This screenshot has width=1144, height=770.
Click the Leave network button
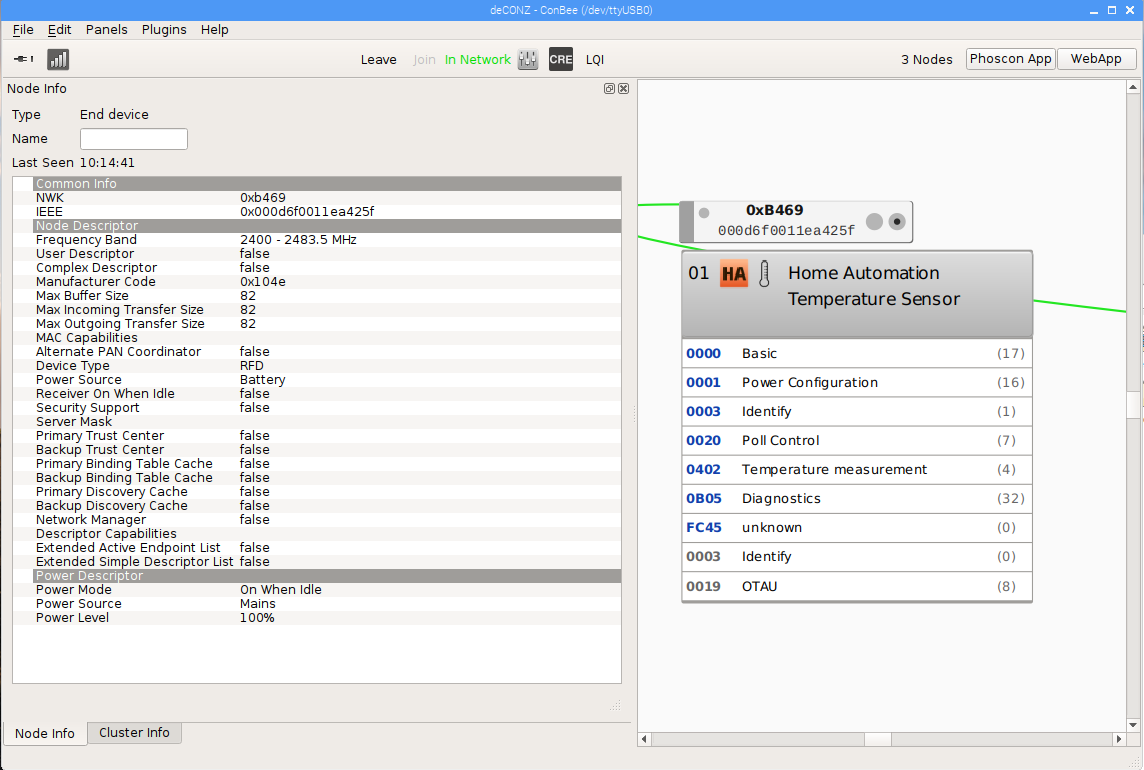click(x=379, y=60)
